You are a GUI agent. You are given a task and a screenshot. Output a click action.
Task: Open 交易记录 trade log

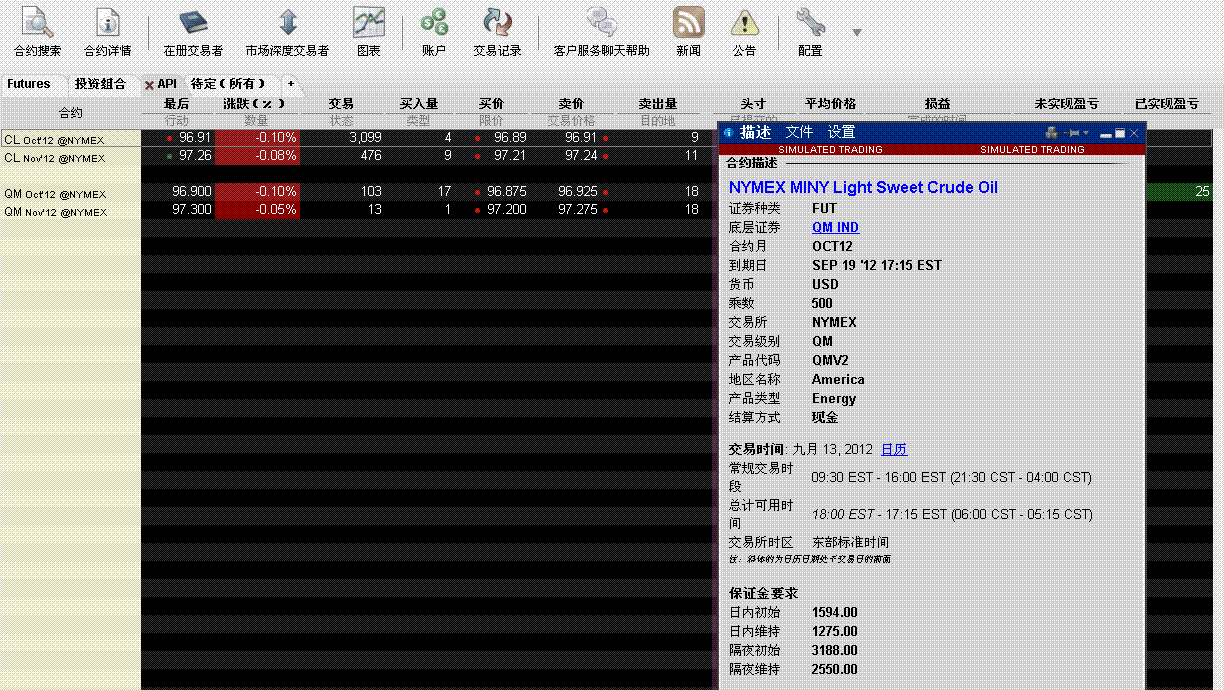point(497,31)
